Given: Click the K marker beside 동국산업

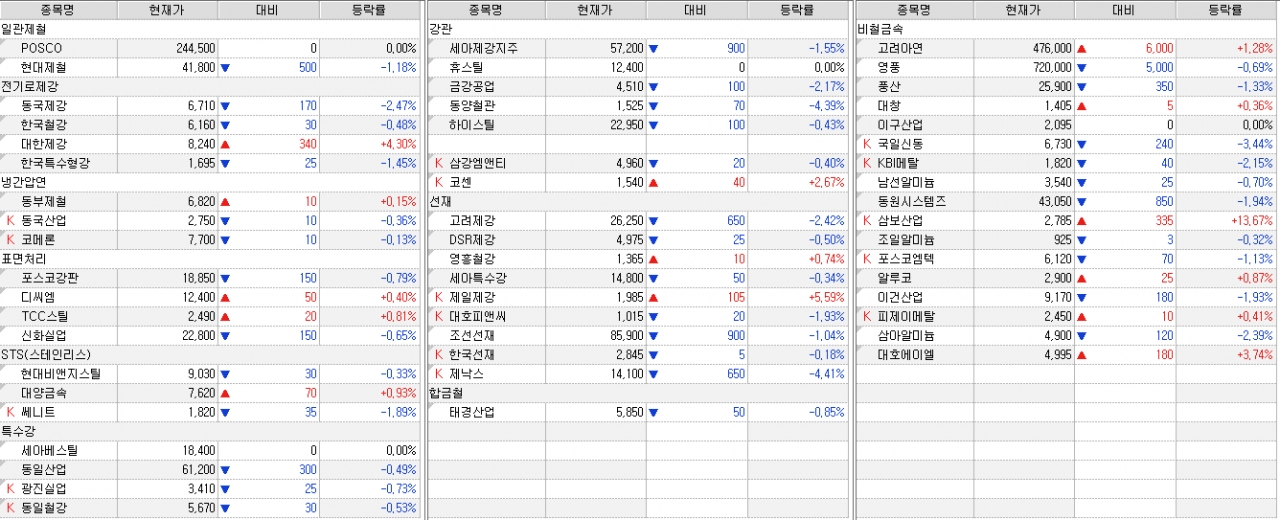Looking at the screenshot, I should coord(11,221).
